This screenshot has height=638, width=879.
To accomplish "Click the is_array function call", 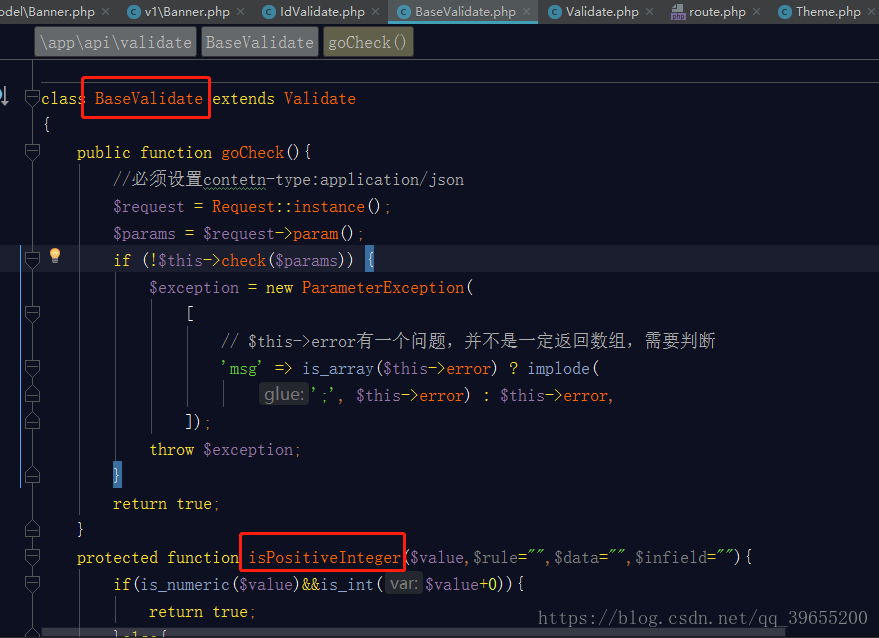I will (338, 368).
